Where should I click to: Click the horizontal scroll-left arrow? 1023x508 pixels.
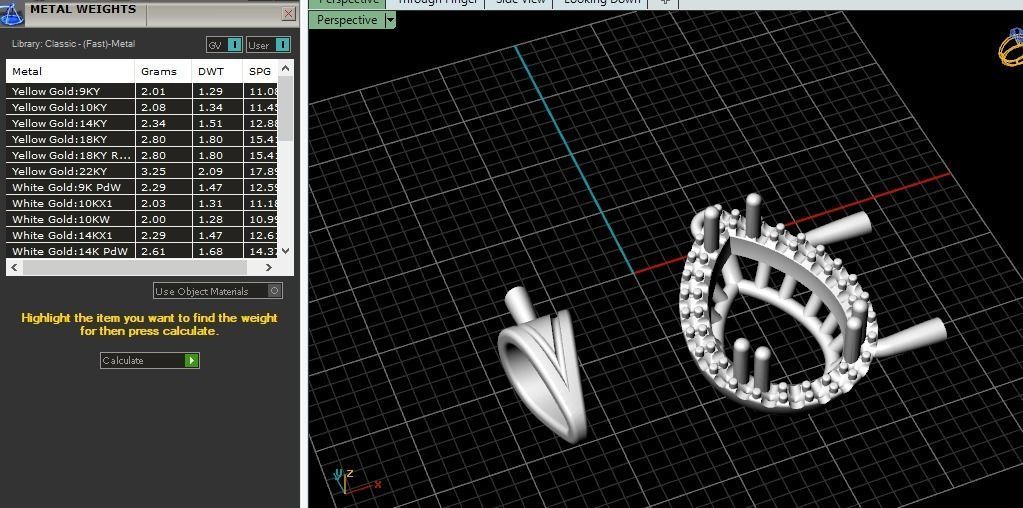(14, 267)
